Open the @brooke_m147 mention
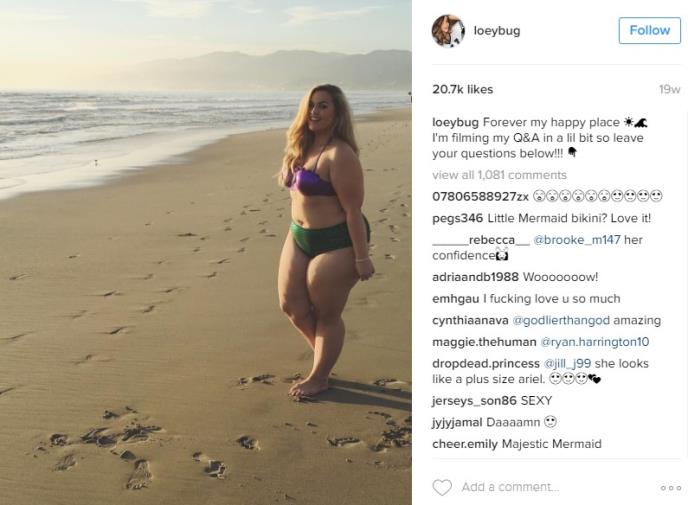Screen dimensions: 688x505 [577, 240]
